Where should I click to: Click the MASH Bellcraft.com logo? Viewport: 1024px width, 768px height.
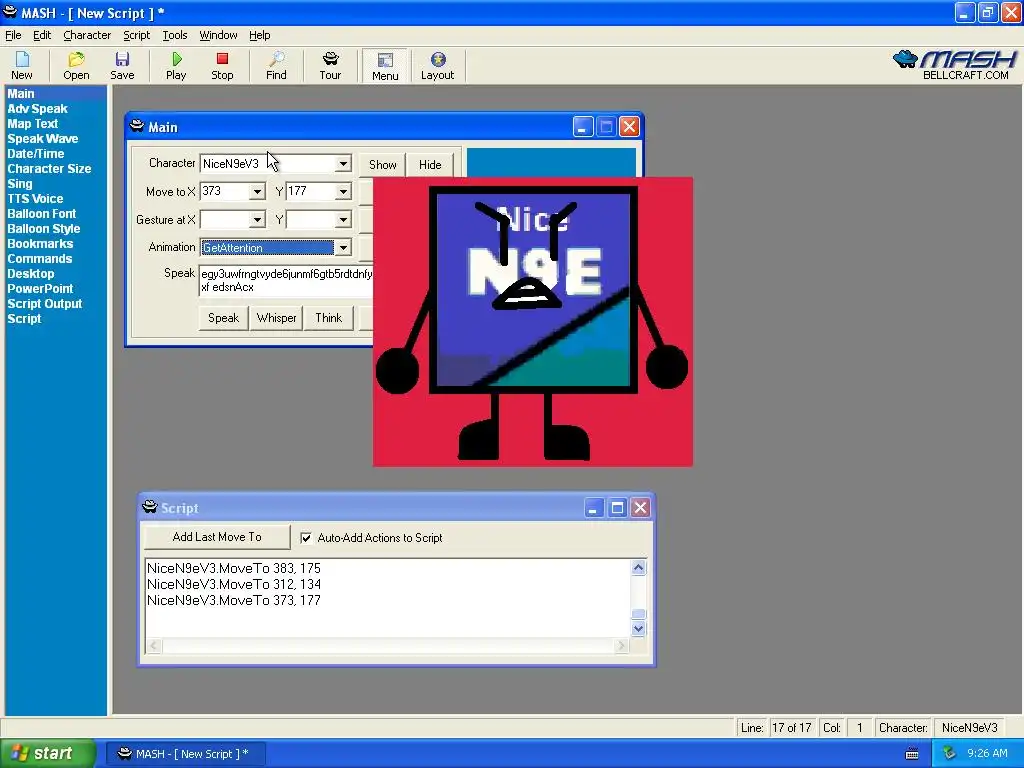coord(954,65)
